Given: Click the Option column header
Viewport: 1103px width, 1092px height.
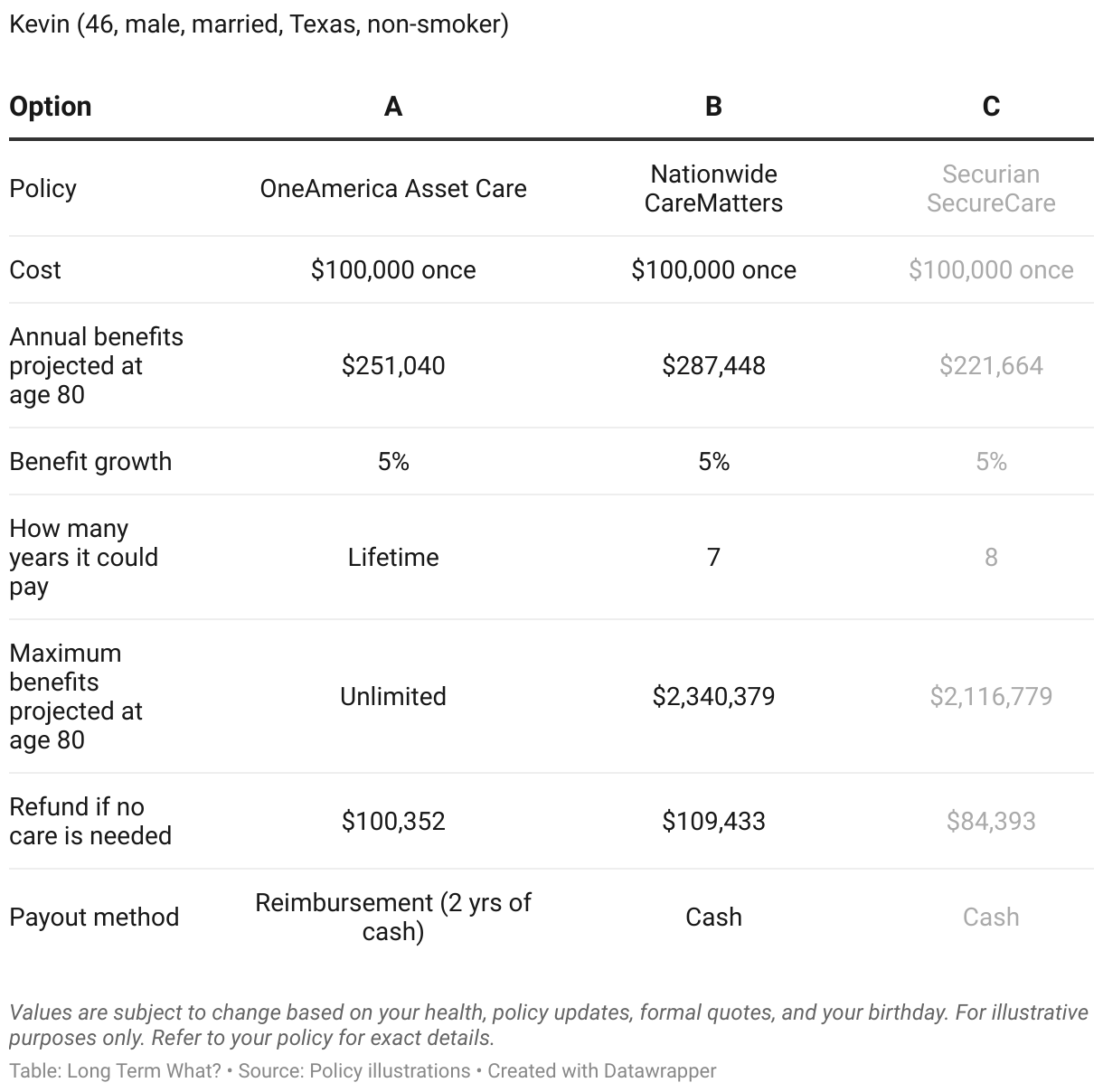Looking at the screenshot, I should pos(51,107).
